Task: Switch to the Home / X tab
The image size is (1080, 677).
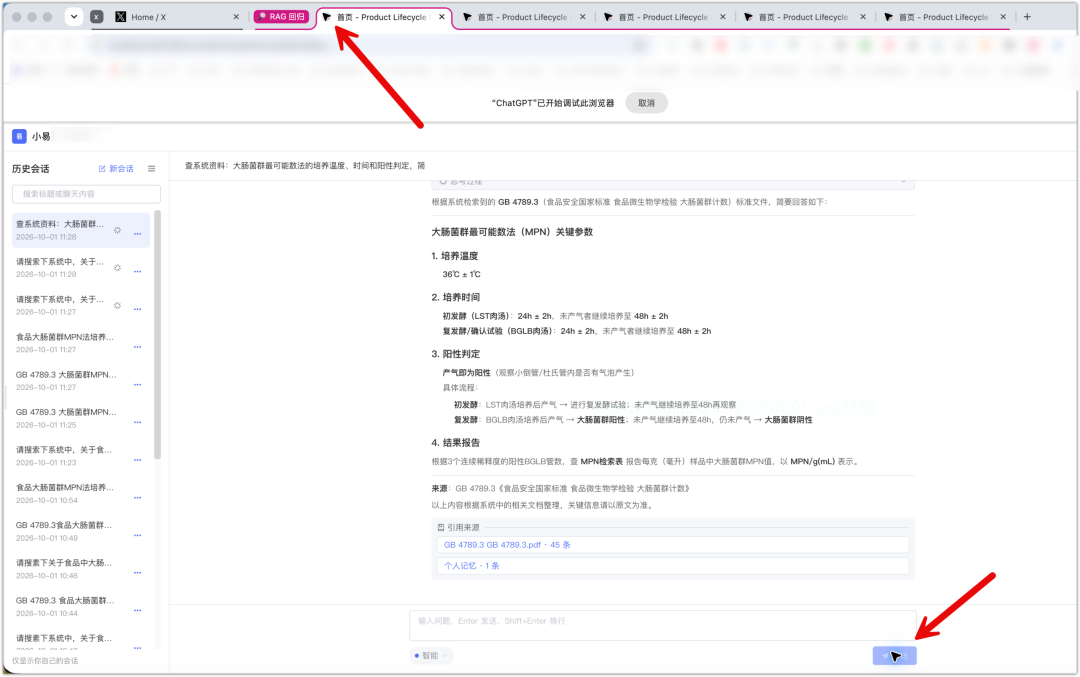Action: point(176,17)
